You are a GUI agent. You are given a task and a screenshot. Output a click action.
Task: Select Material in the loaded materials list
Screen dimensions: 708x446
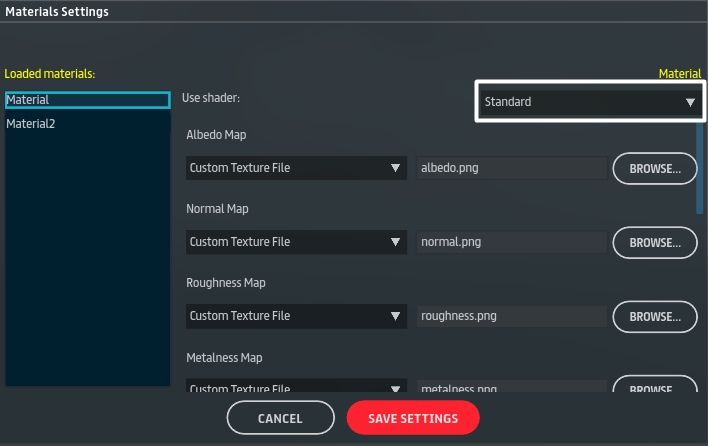[x=87, y=100]
